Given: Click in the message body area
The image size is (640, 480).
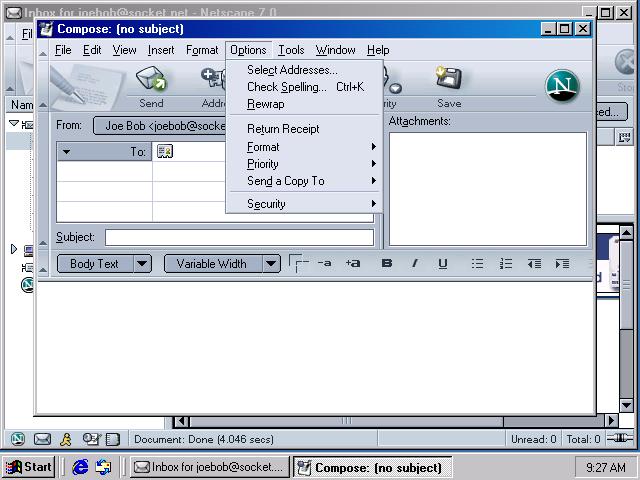Looking at the screenshot, I should click(315, 347).
